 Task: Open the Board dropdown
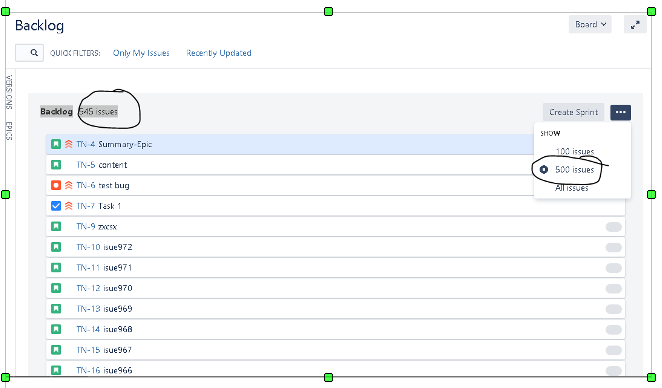pyautogui.click(x=590, y=24)
